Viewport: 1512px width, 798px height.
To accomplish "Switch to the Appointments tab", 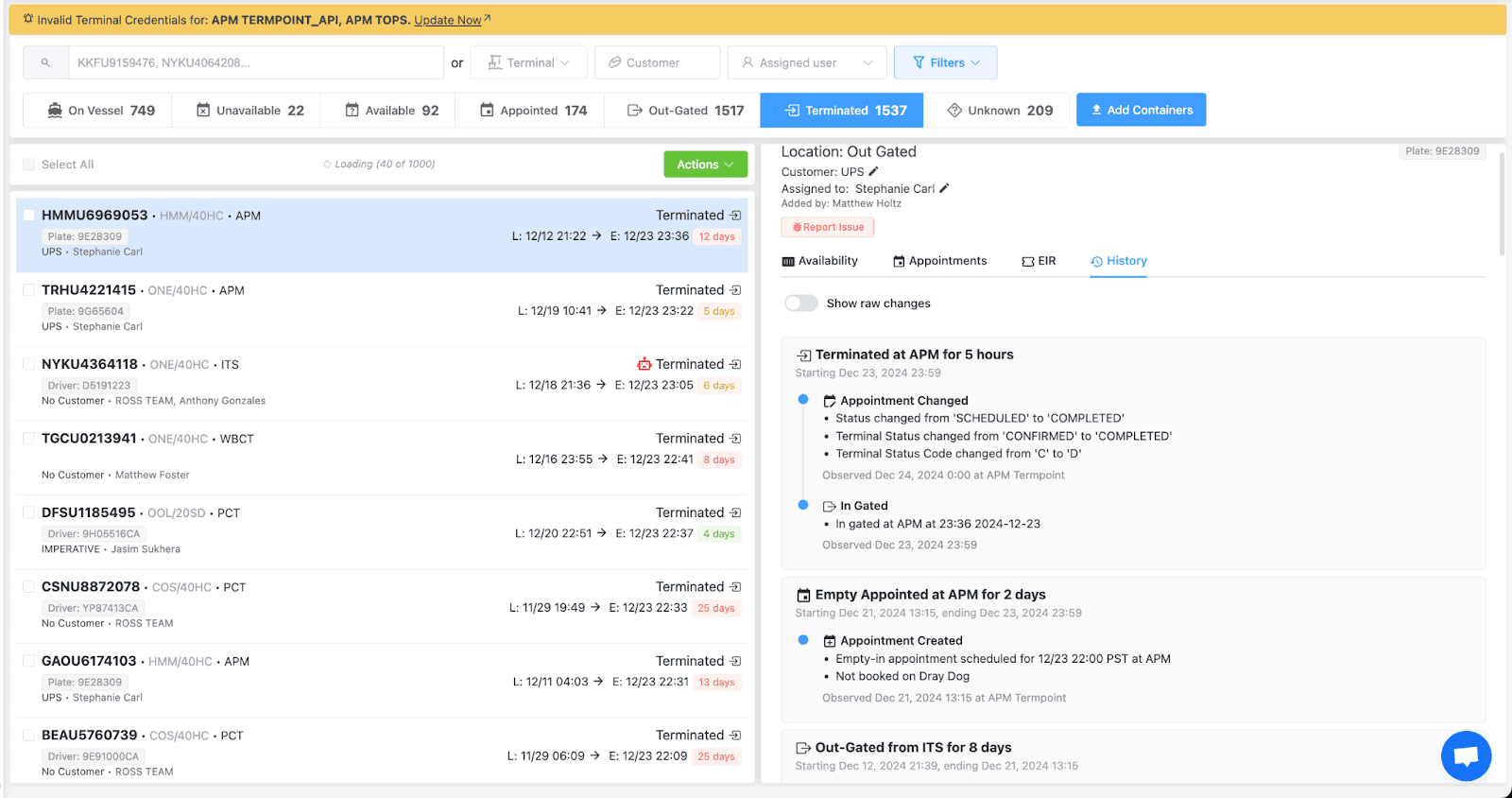I will point(940,261).
